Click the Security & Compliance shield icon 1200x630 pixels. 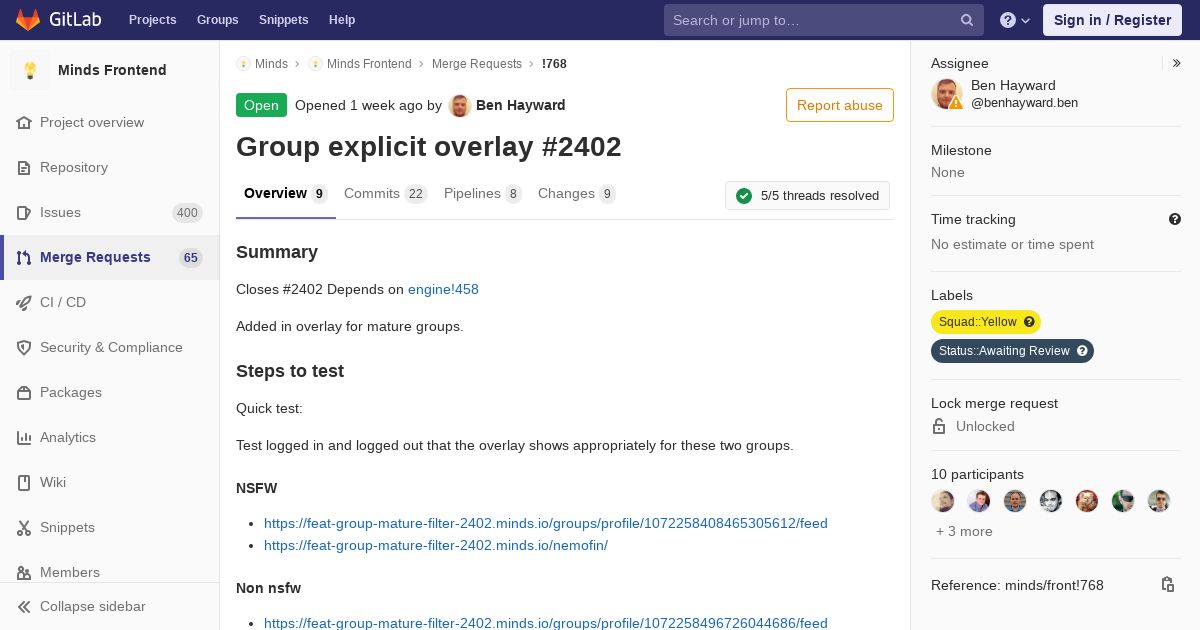(24, 348)
